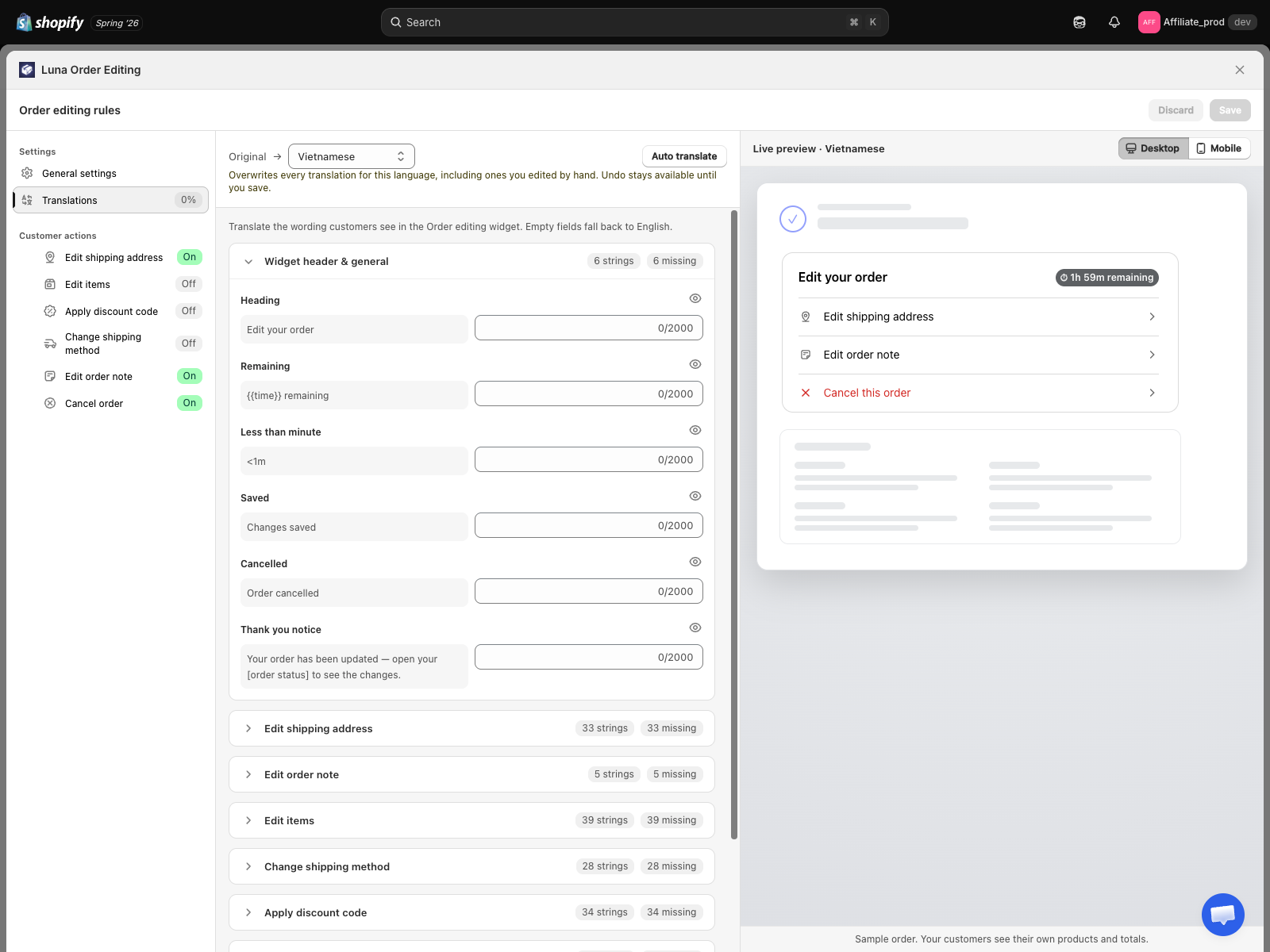Screen dimensions: 1270x952
Task: Click Auto translate button
Action: 684,156
